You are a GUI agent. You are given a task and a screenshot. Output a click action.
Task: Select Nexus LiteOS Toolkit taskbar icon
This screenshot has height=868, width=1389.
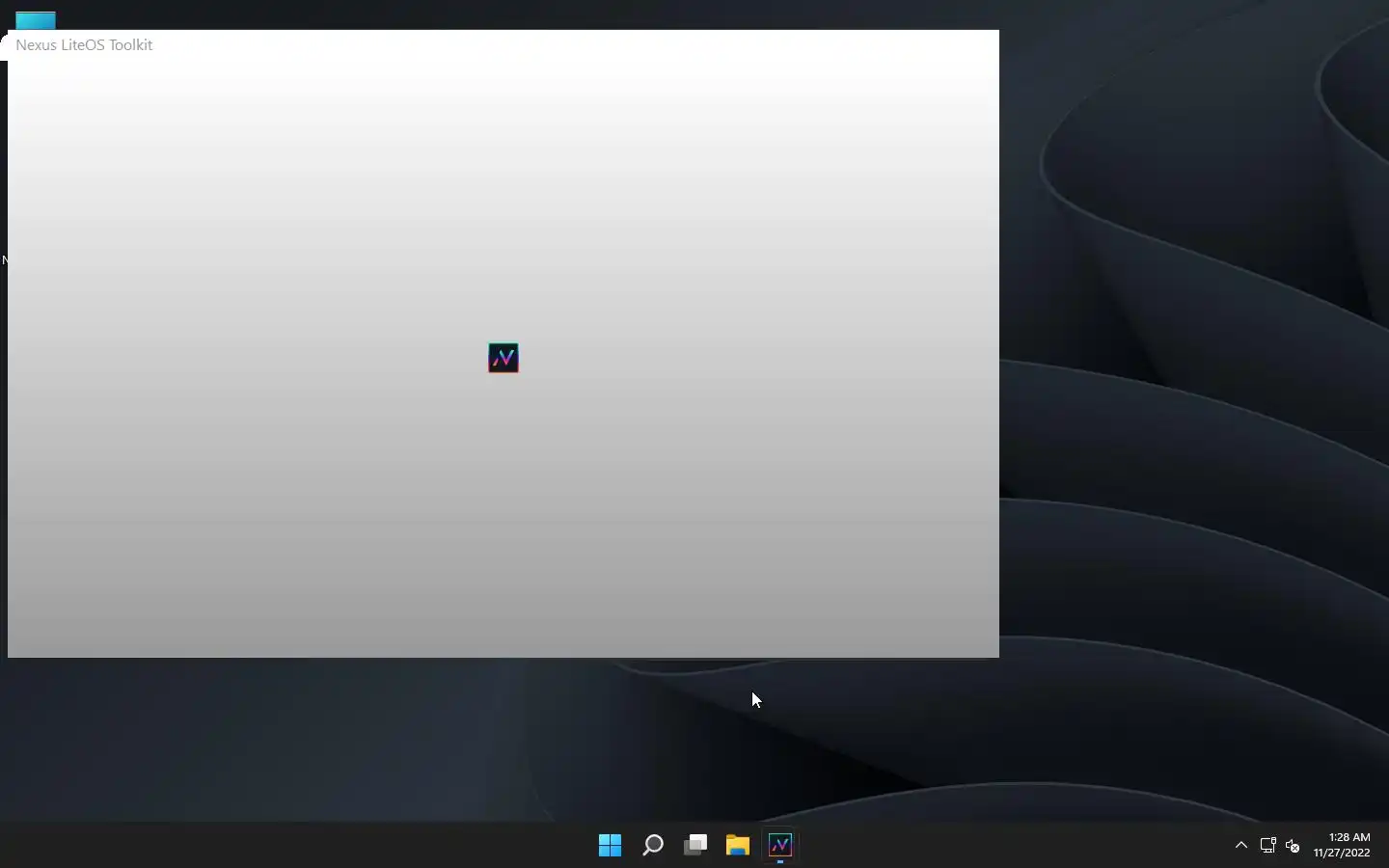780,845
